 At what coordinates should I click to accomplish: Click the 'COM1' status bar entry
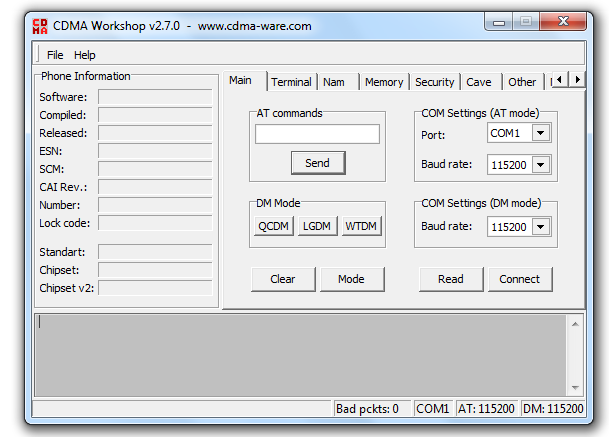click(x=433, y=409)
